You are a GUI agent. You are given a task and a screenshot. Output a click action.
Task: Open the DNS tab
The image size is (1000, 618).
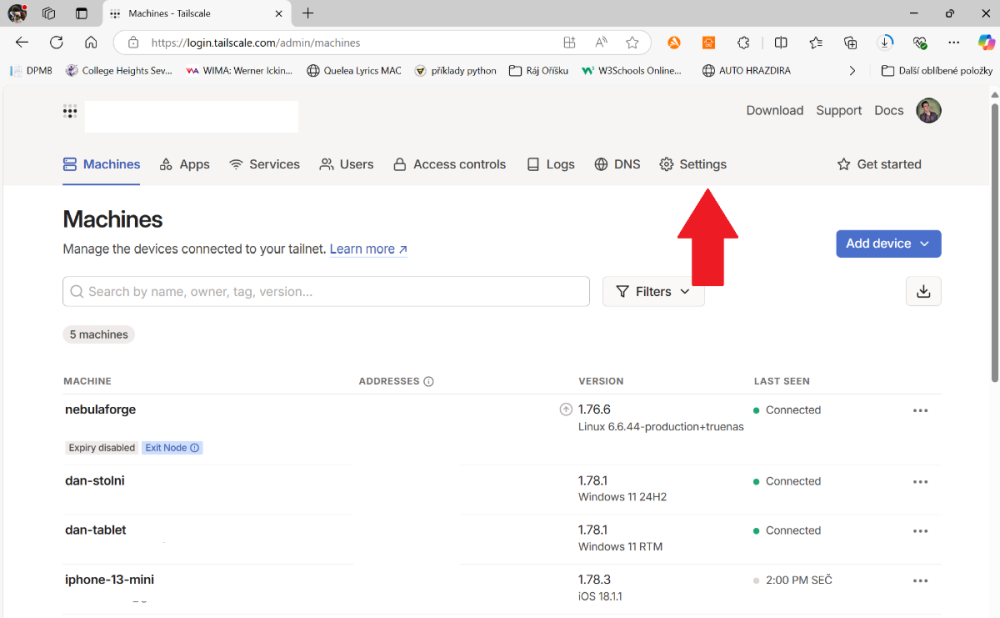(617, 164)
